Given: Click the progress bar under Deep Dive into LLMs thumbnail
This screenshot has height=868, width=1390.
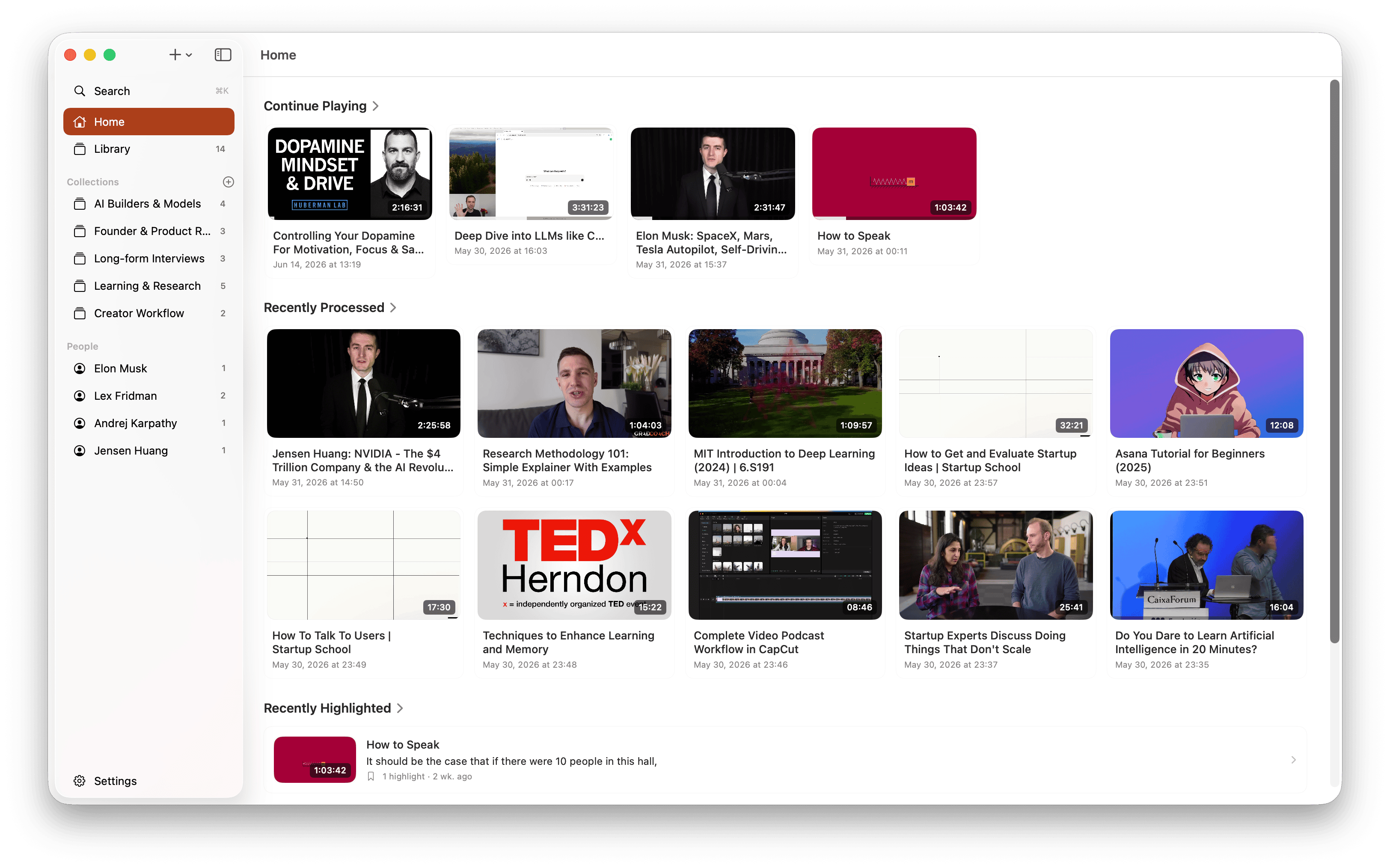Looking at the screenshot, I should pos(531,218).
